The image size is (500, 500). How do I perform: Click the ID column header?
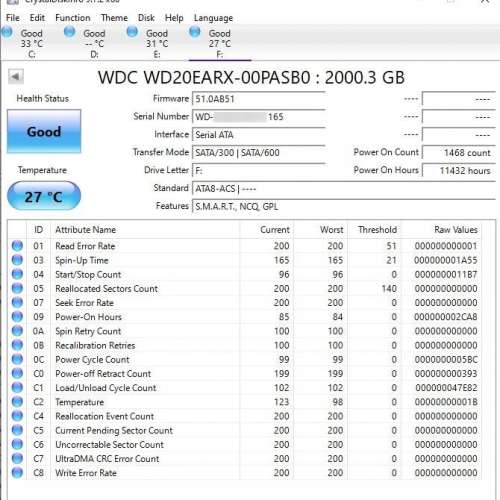pos(38,230)
